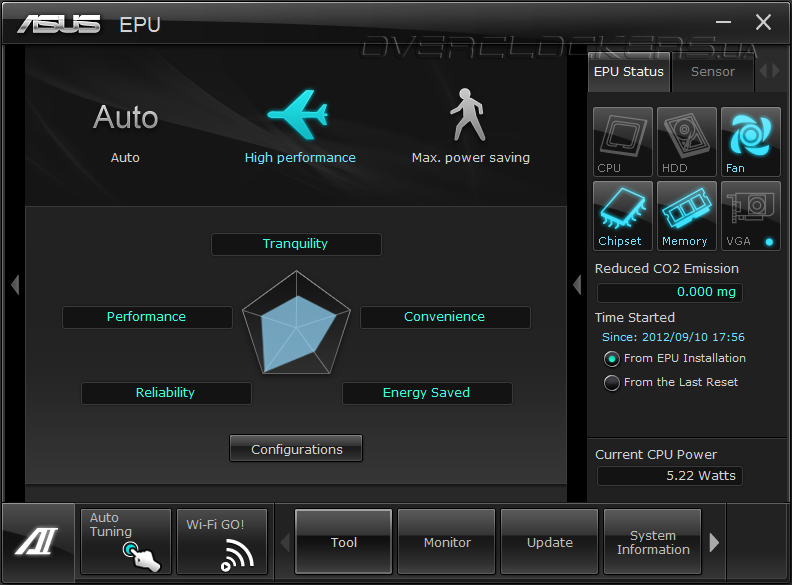Click the pentagon radar chart

click(296, 323)
